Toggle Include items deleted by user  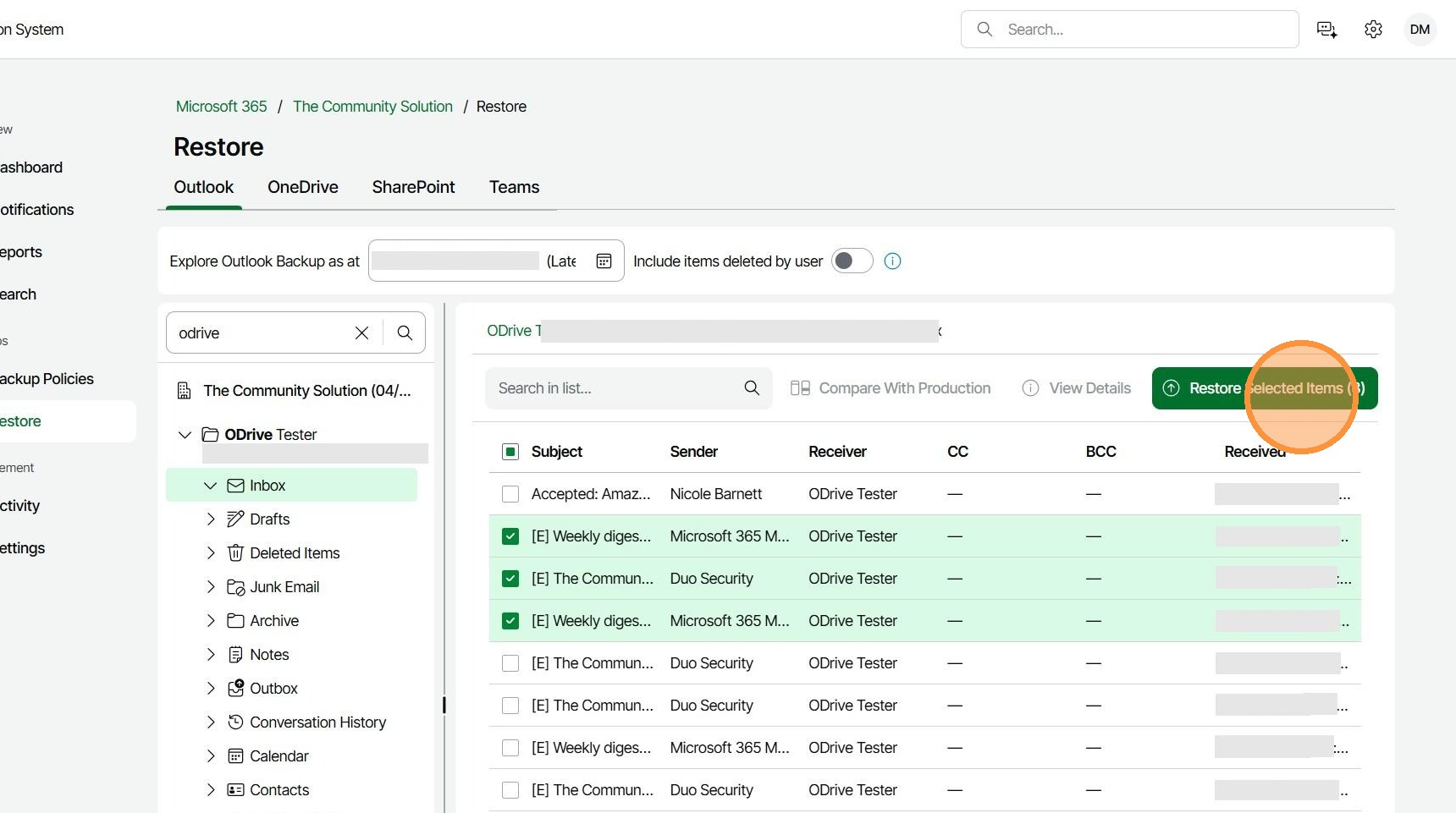[852, 261]
